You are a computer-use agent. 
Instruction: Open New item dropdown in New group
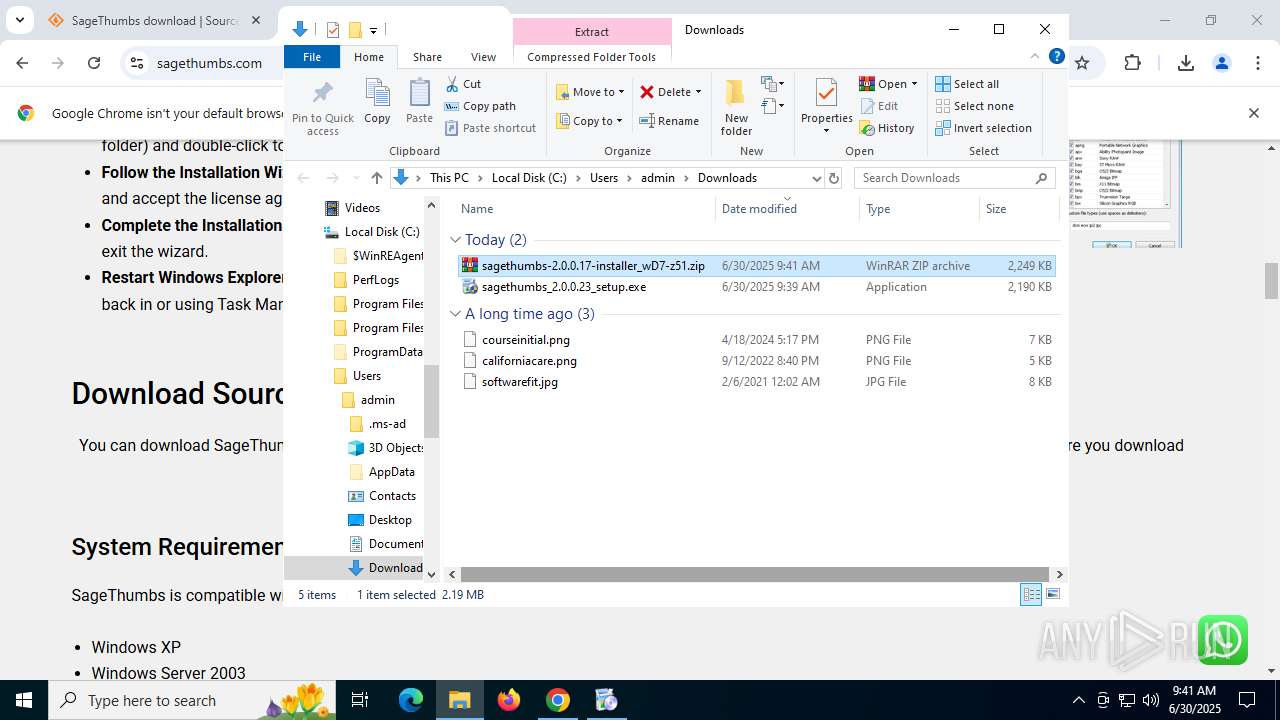pyautogui.click(x=772, y=84)
